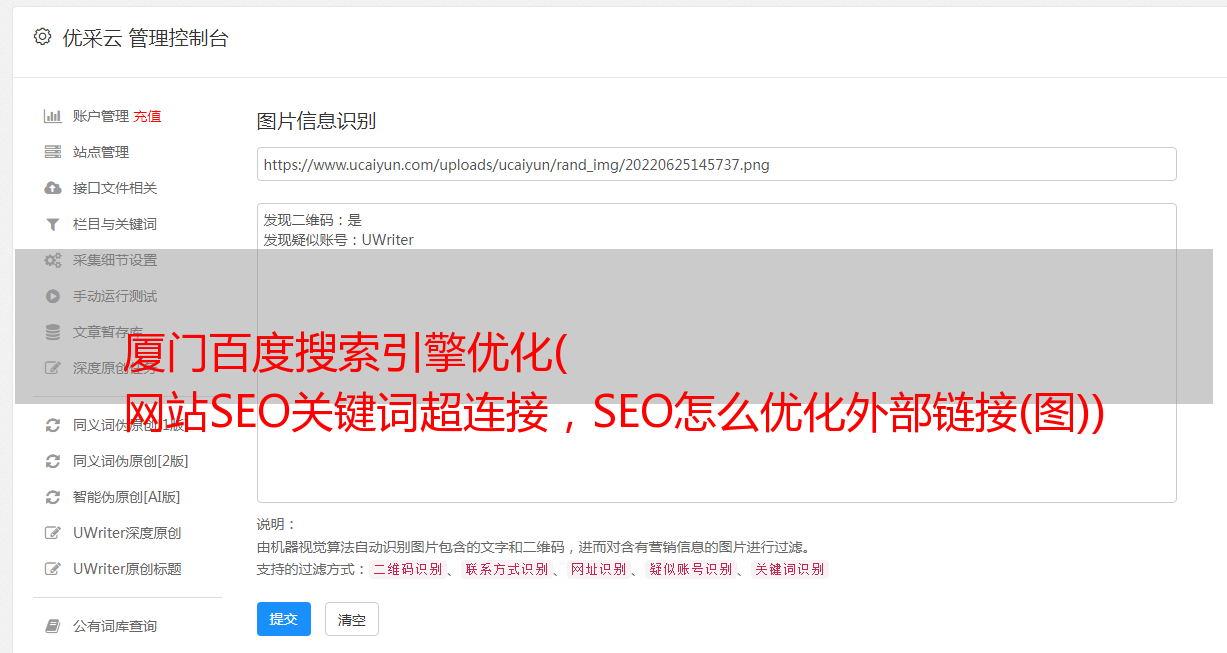Open 公有词库查询 menu item
The height and width of the screenshot is (653, 1227).
point(115,626)
